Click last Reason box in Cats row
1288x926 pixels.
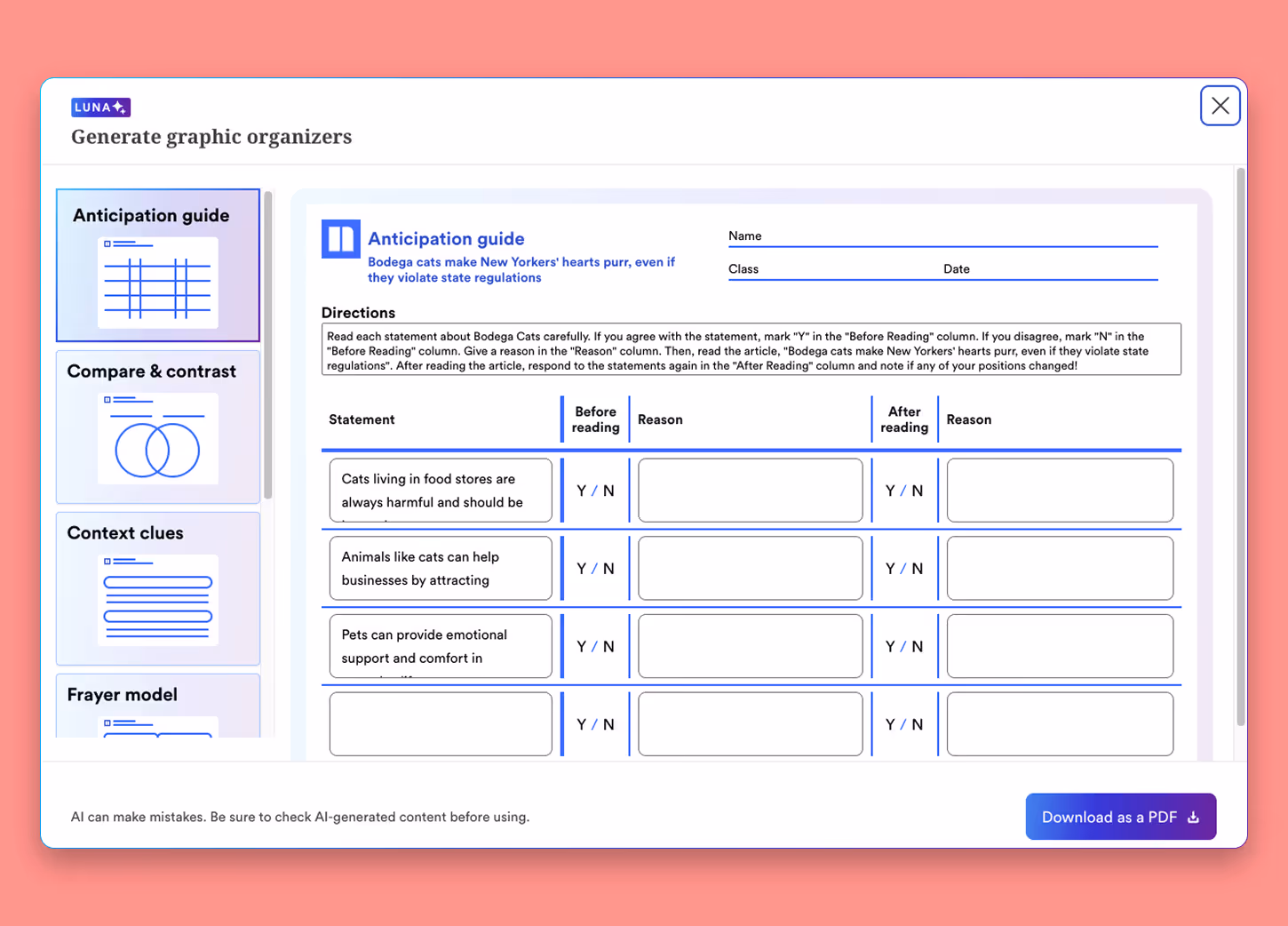(1060, 491)
